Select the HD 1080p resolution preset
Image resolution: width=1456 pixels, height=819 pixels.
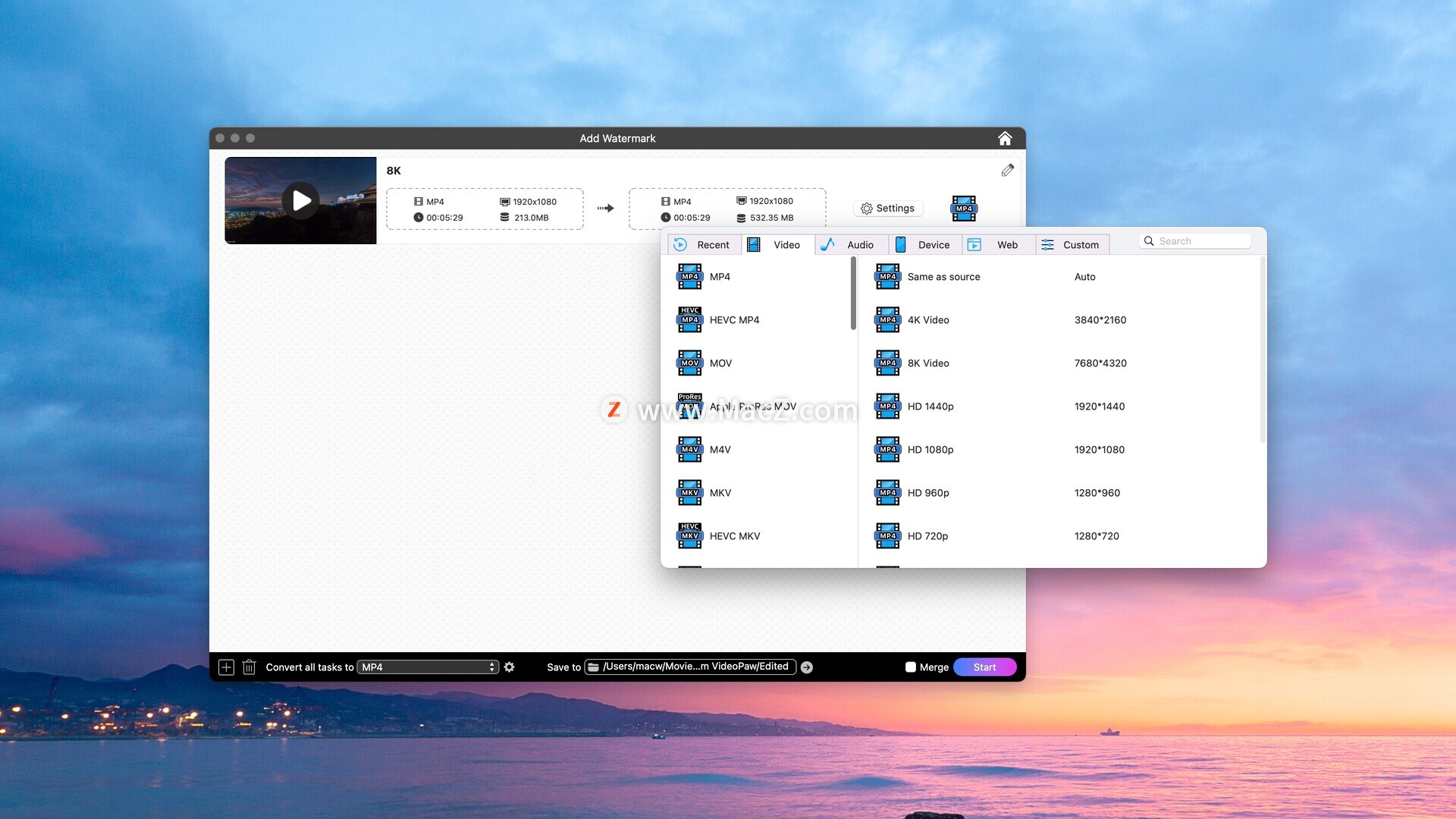pyautogui.click(x=930, y=450)
